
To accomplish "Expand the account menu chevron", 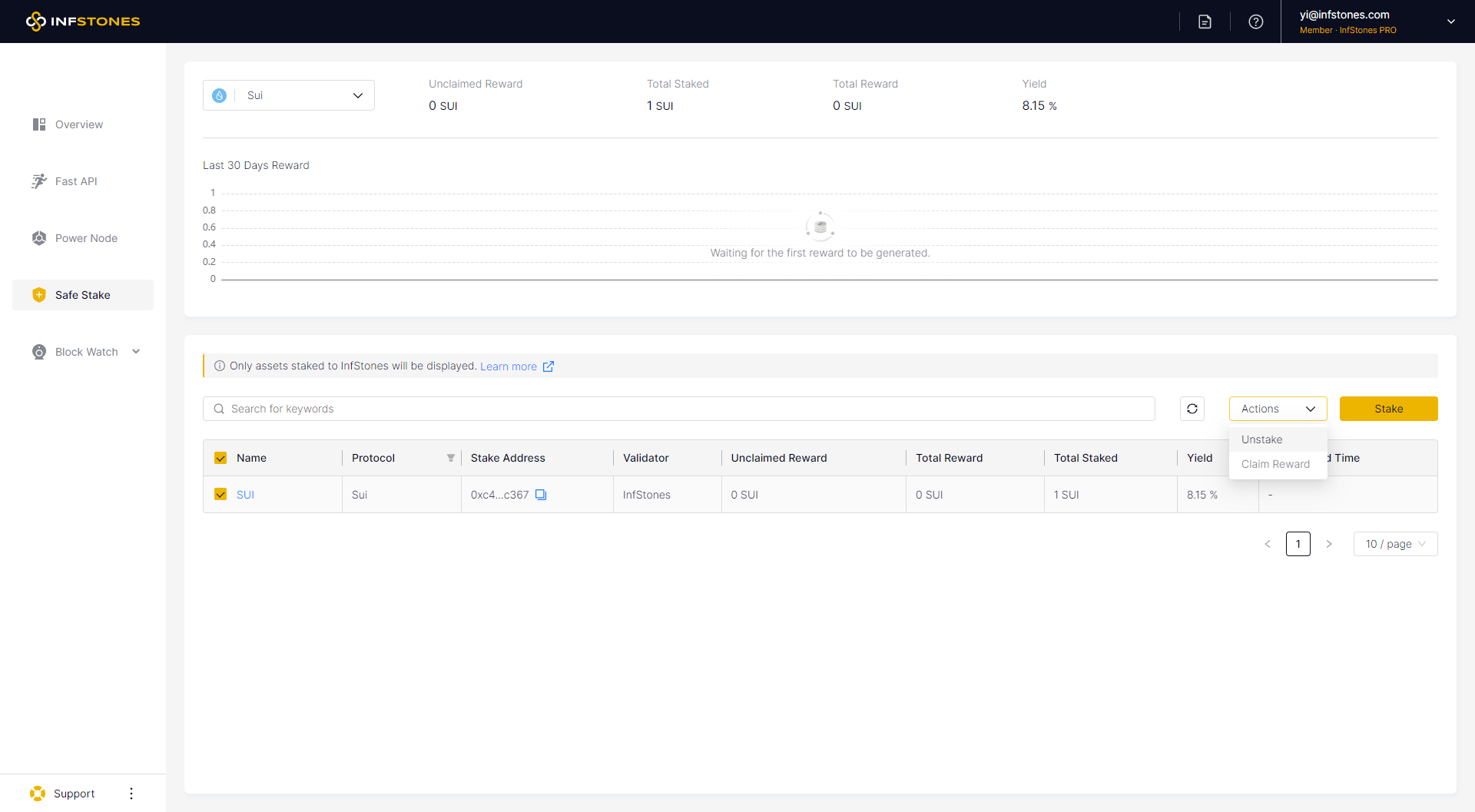I will point(1450,22).
